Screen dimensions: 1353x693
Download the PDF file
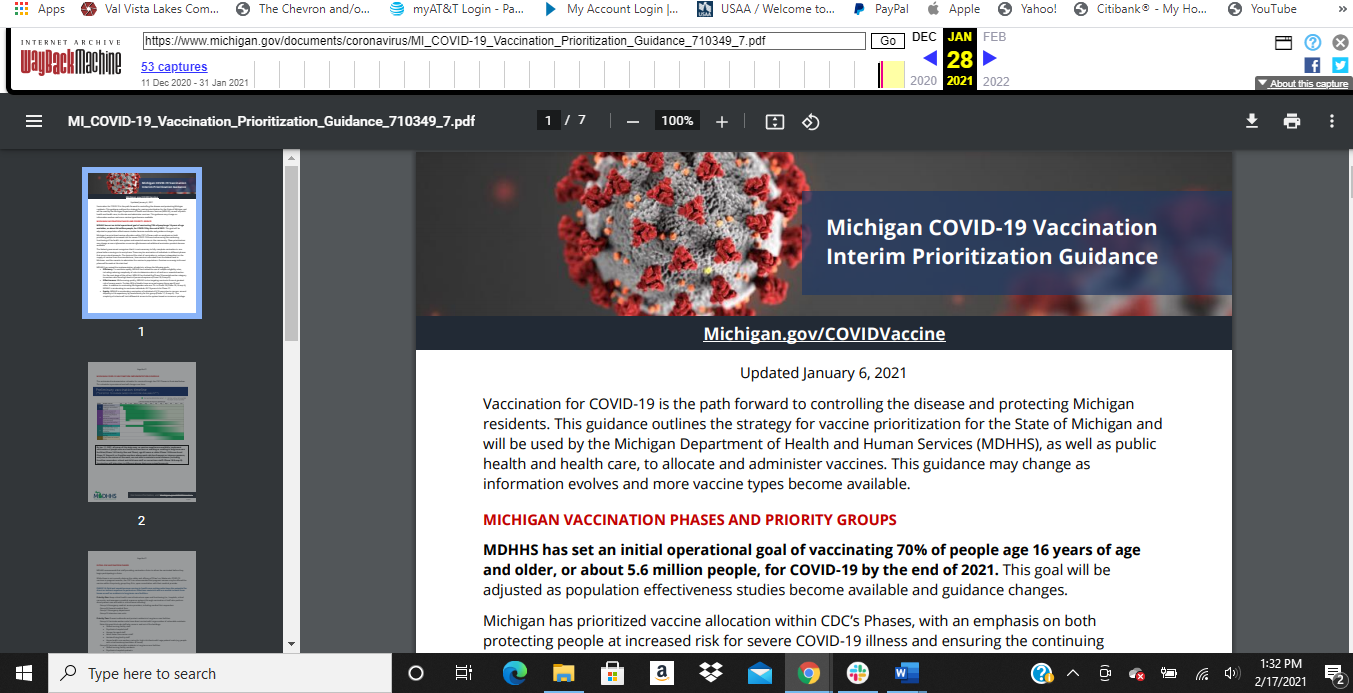pos(1251,121)
